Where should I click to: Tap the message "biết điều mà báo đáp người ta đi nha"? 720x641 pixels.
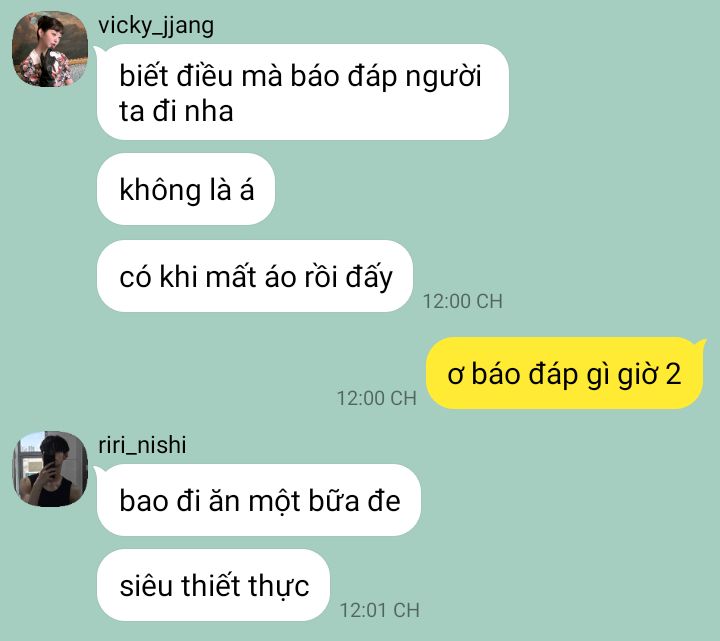pos(303,92)
